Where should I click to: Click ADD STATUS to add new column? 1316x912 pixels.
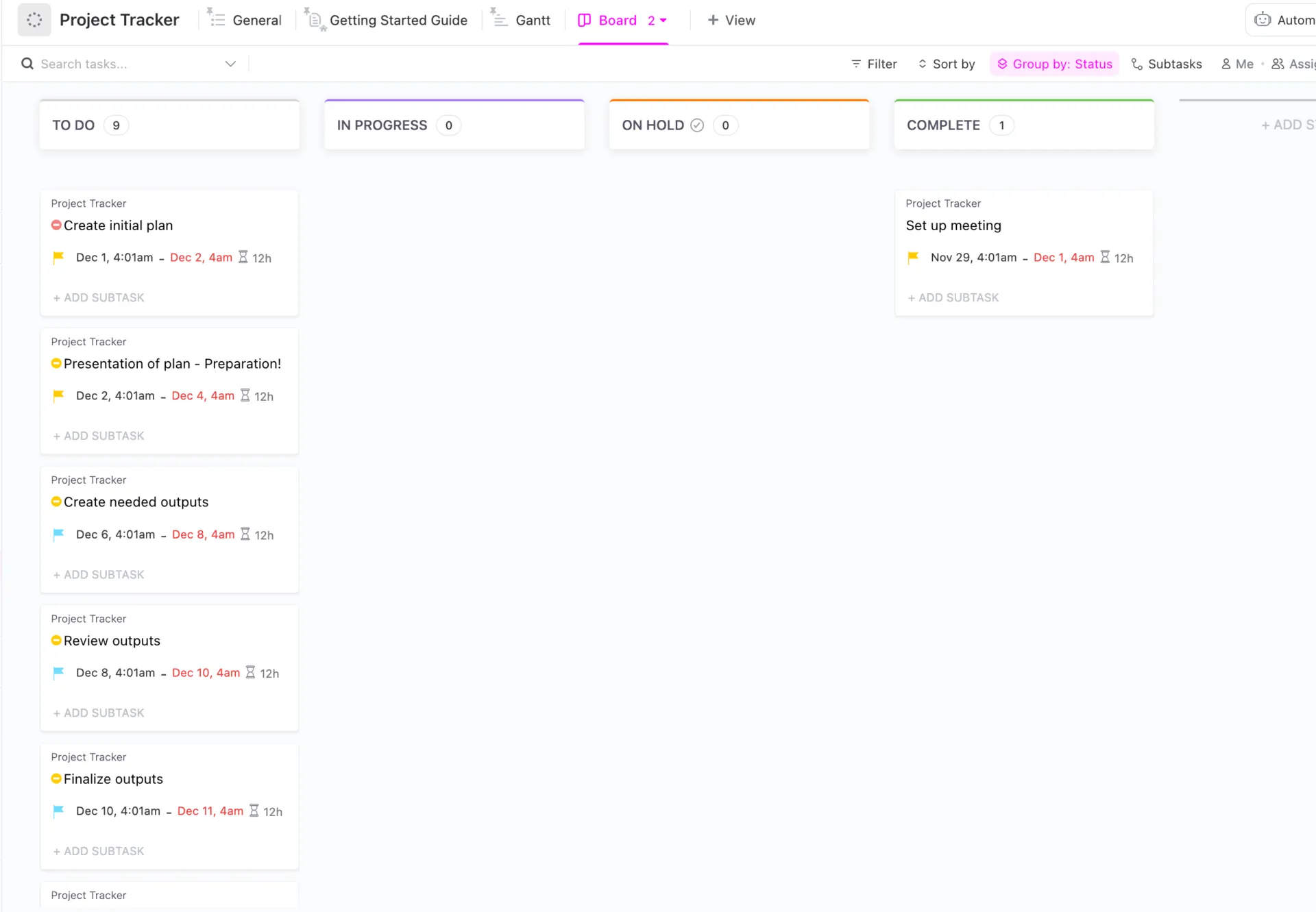(x=1288, y=125)
